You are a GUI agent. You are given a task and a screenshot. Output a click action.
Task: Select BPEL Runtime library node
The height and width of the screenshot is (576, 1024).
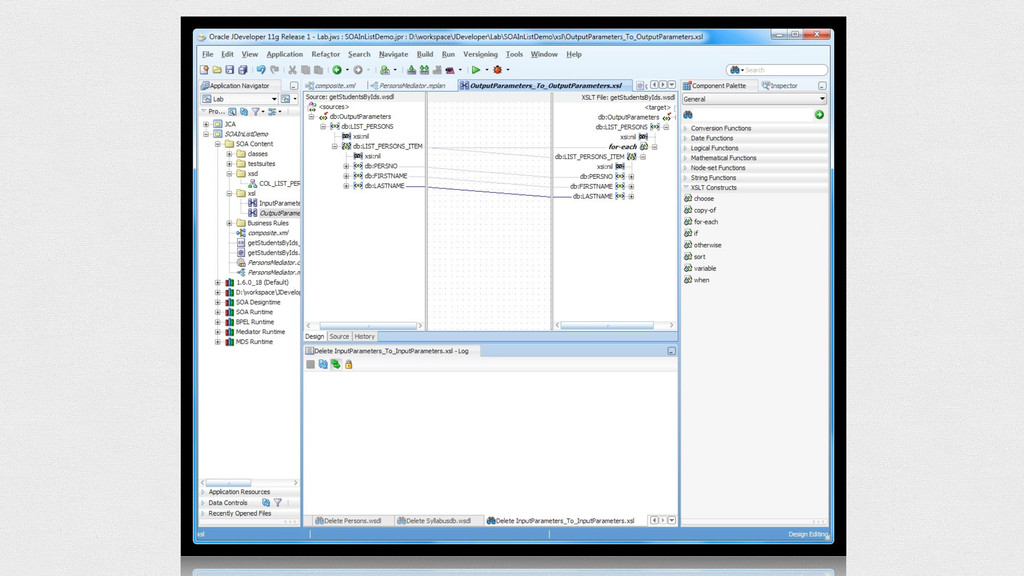point(254,322)
